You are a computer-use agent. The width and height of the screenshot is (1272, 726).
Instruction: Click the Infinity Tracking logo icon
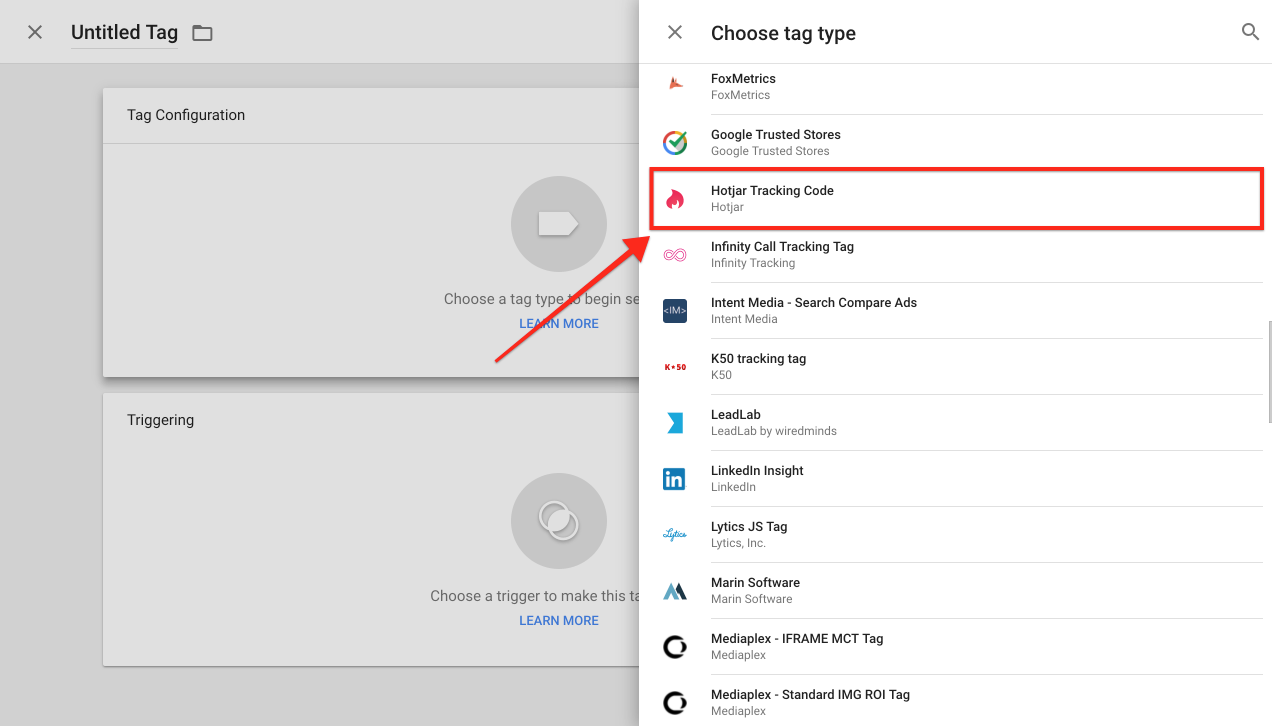(x=675, y=255)
